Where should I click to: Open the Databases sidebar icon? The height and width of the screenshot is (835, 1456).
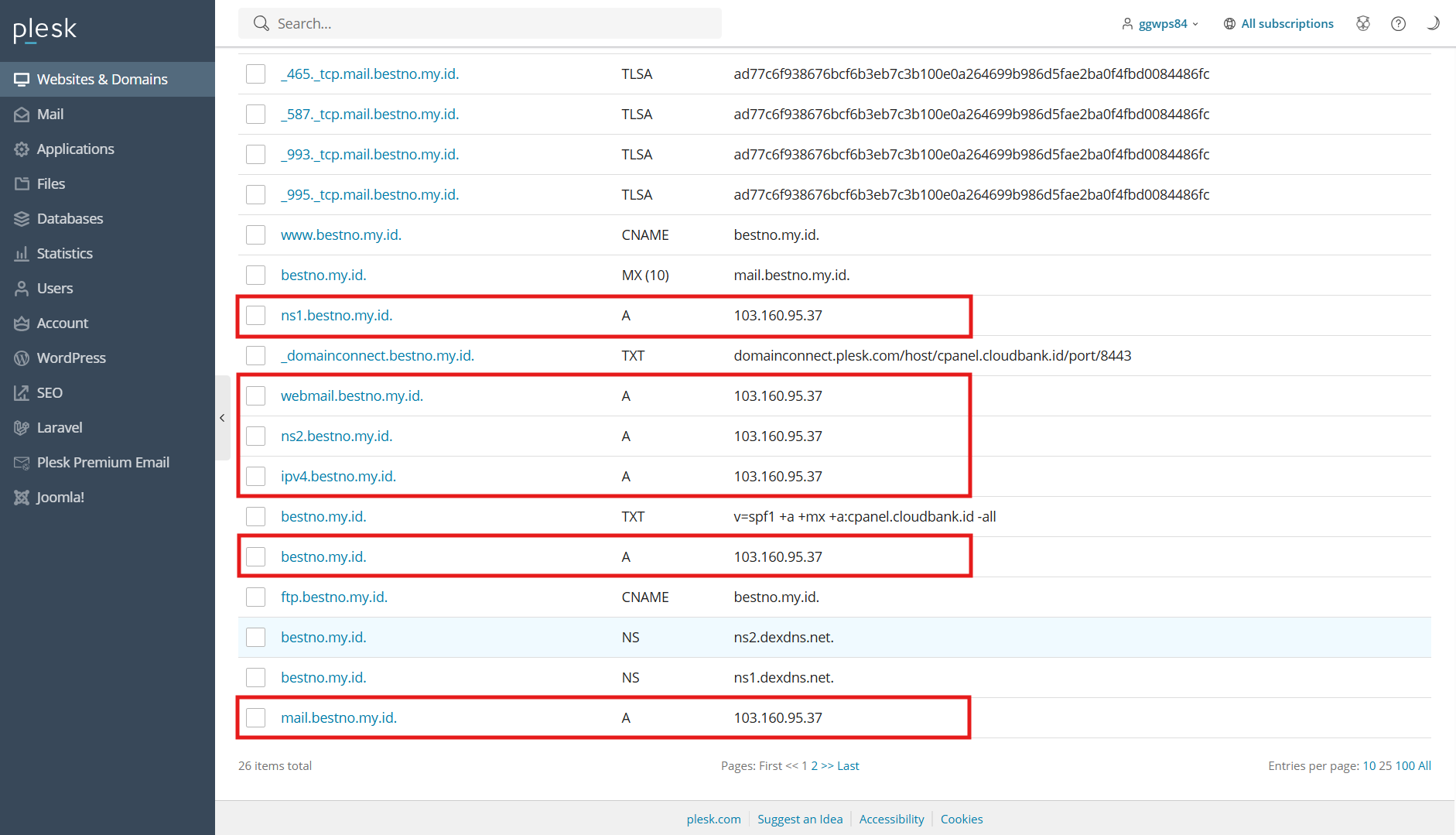click(22, 218)
